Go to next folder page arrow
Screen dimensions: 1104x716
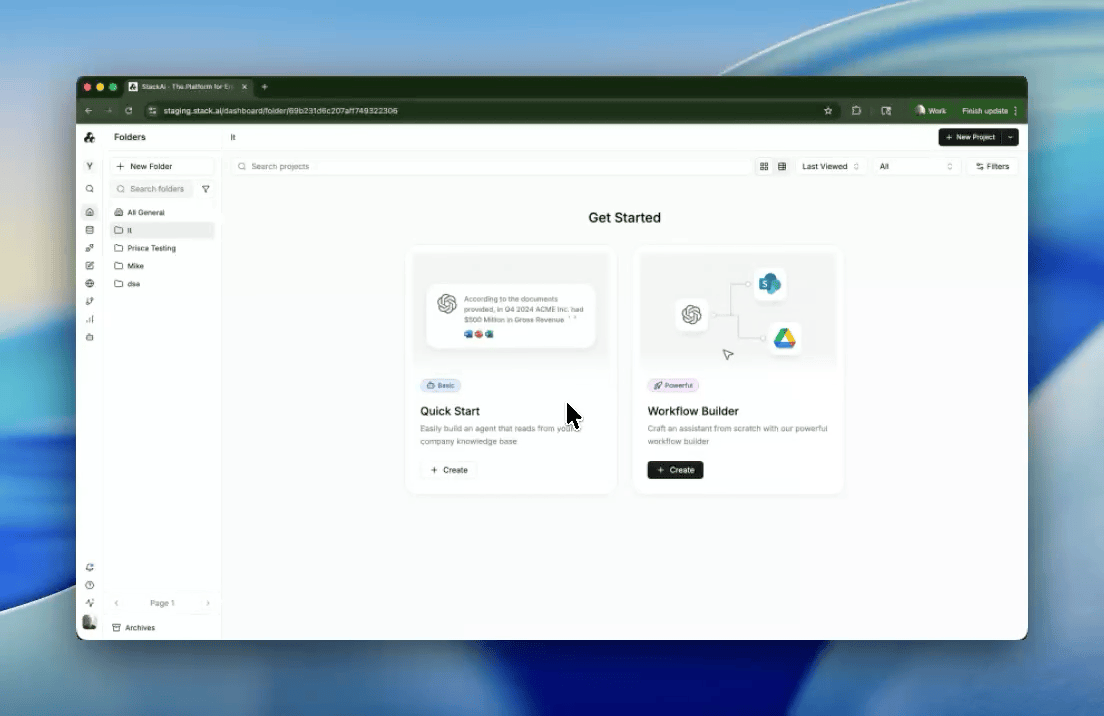[208, 603]
